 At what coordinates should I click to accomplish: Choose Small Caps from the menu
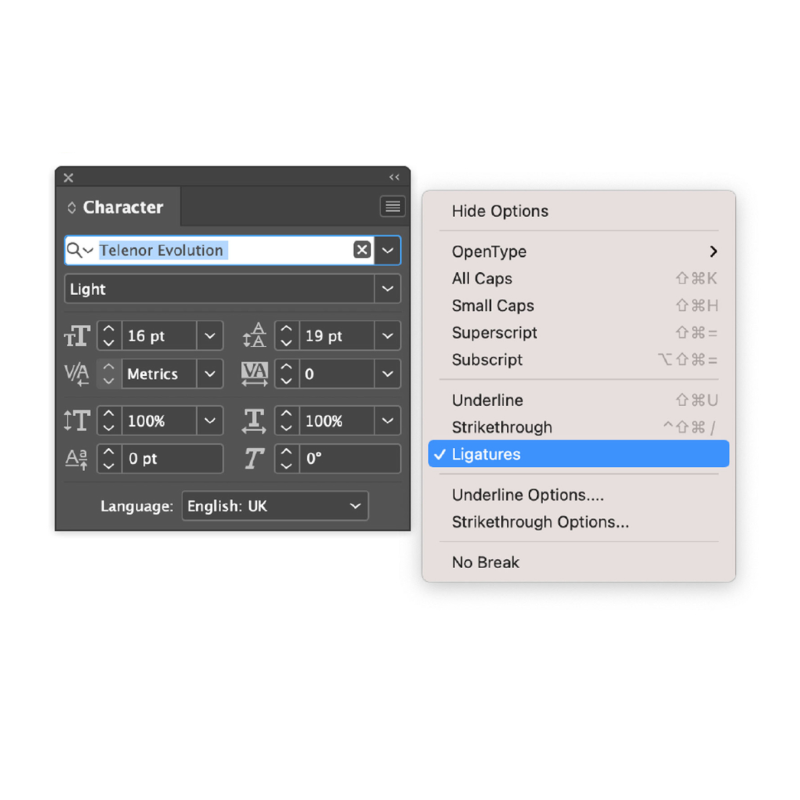(x=579, y=306)
